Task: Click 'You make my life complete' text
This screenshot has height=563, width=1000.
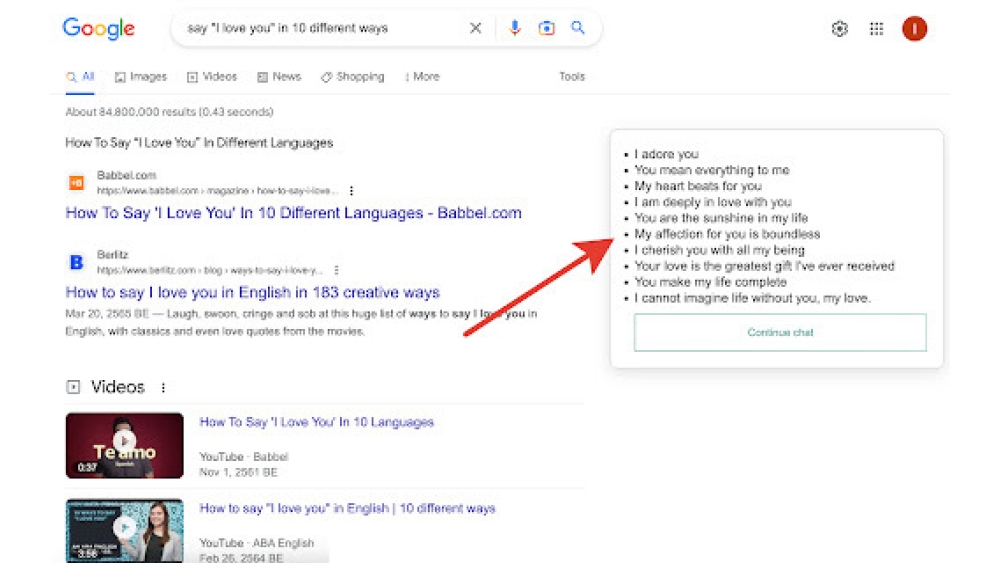Action: click(710, 282)
